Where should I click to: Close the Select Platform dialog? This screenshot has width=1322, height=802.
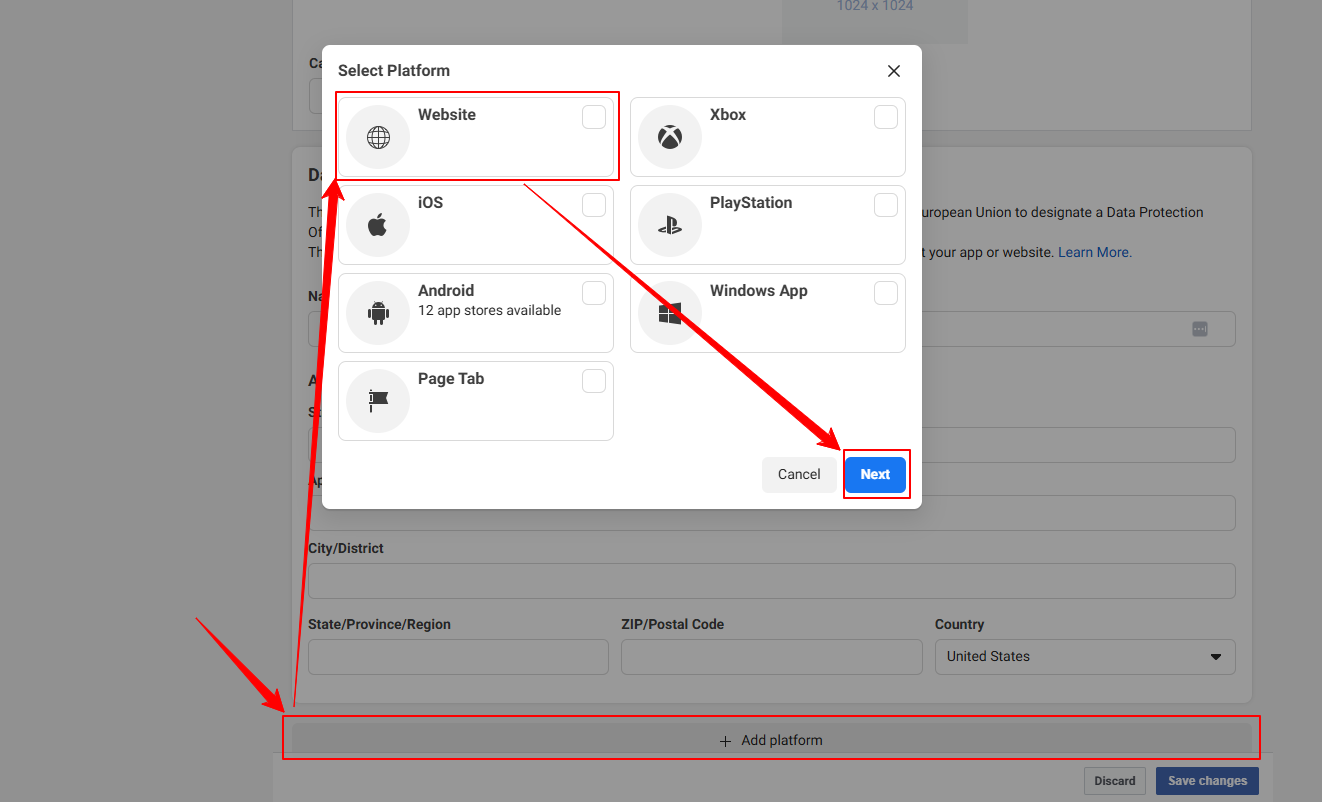point(894,71)
